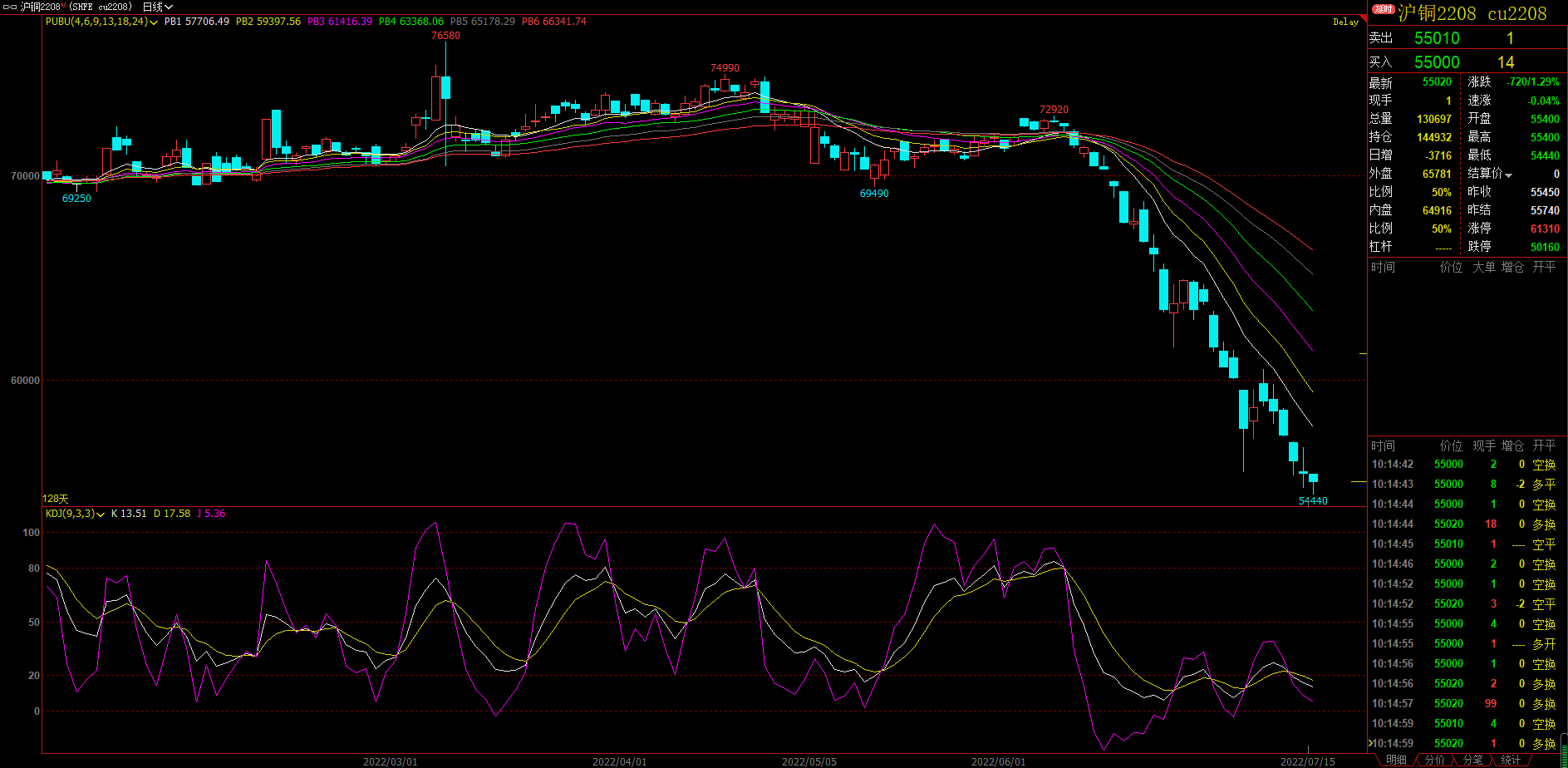Click the 72920 peak price label

point(1054,110)
